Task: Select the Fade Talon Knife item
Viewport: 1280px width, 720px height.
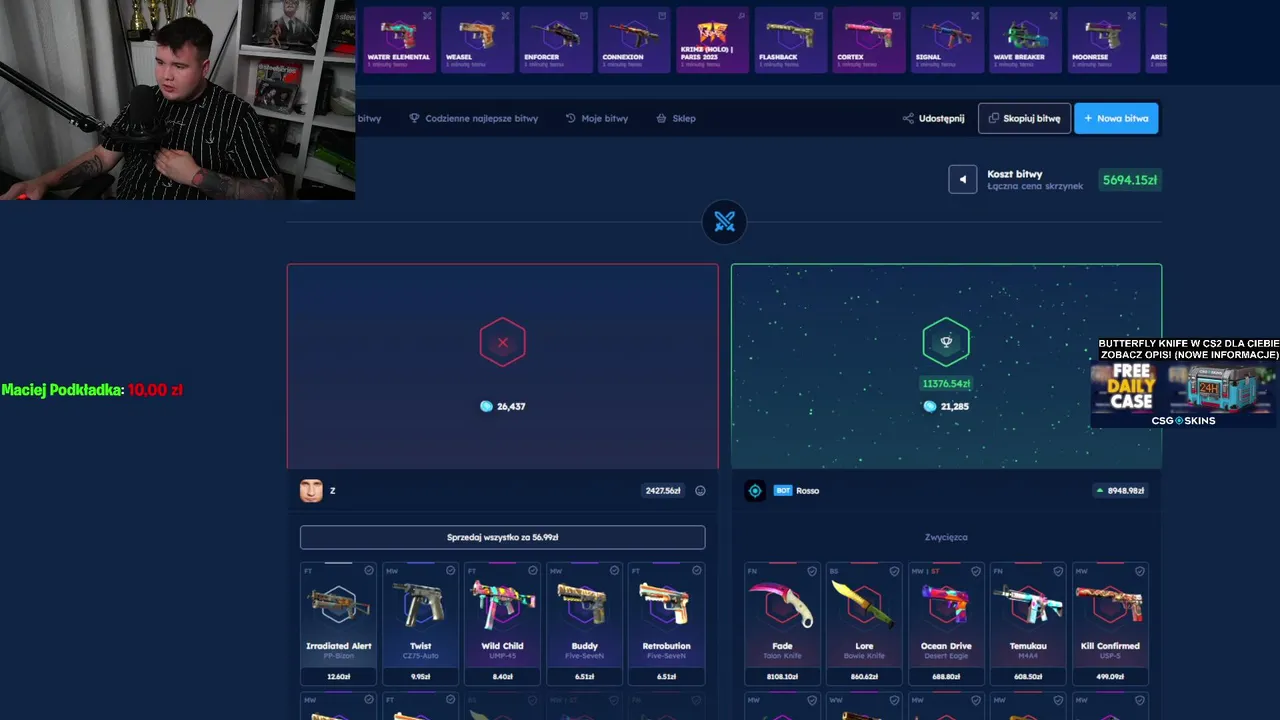Action: click(782, 623)
